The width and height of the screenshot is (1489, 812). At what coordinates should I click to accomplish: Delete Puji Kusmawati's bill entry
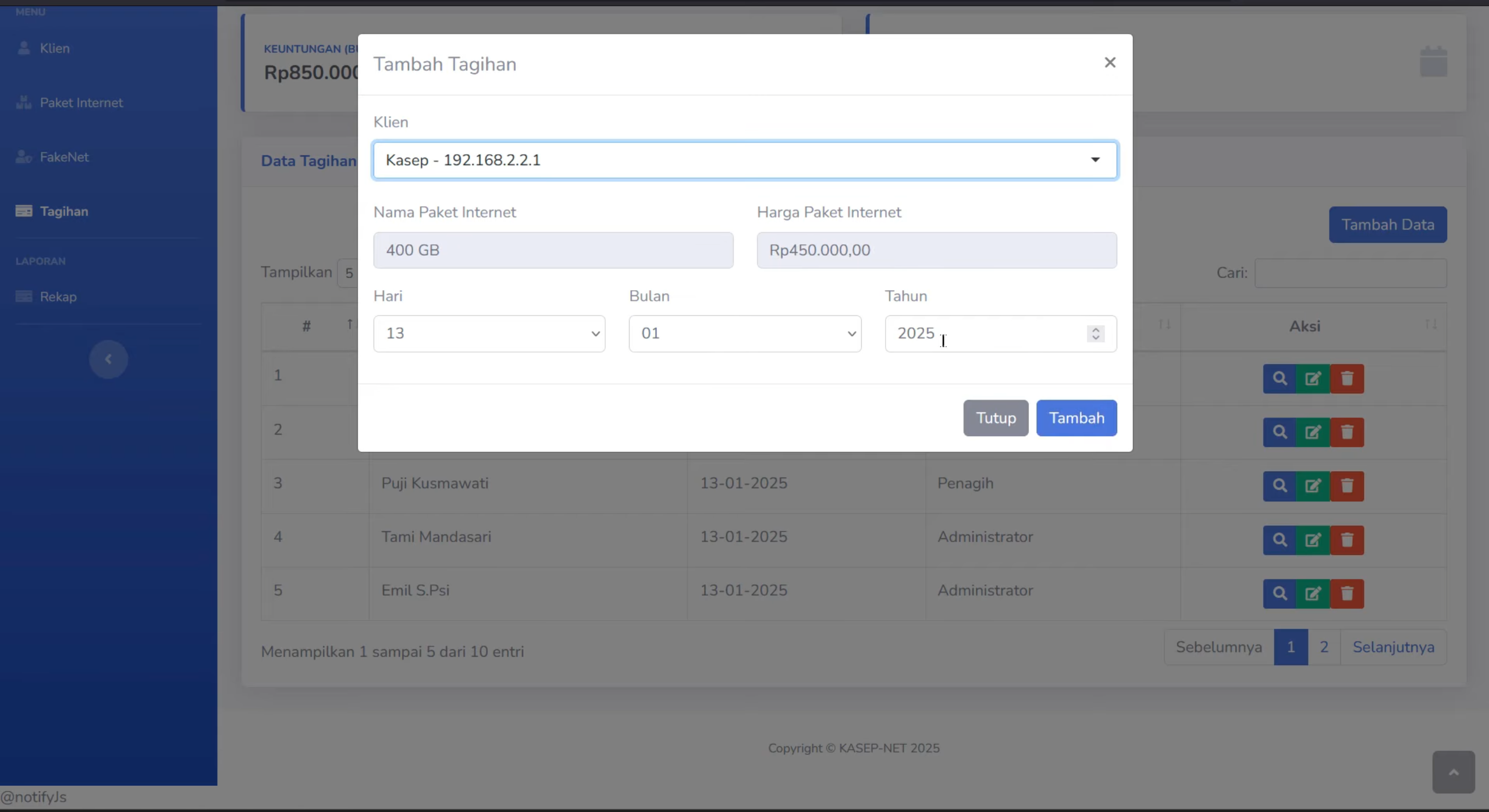click(x=1347, y=486)
